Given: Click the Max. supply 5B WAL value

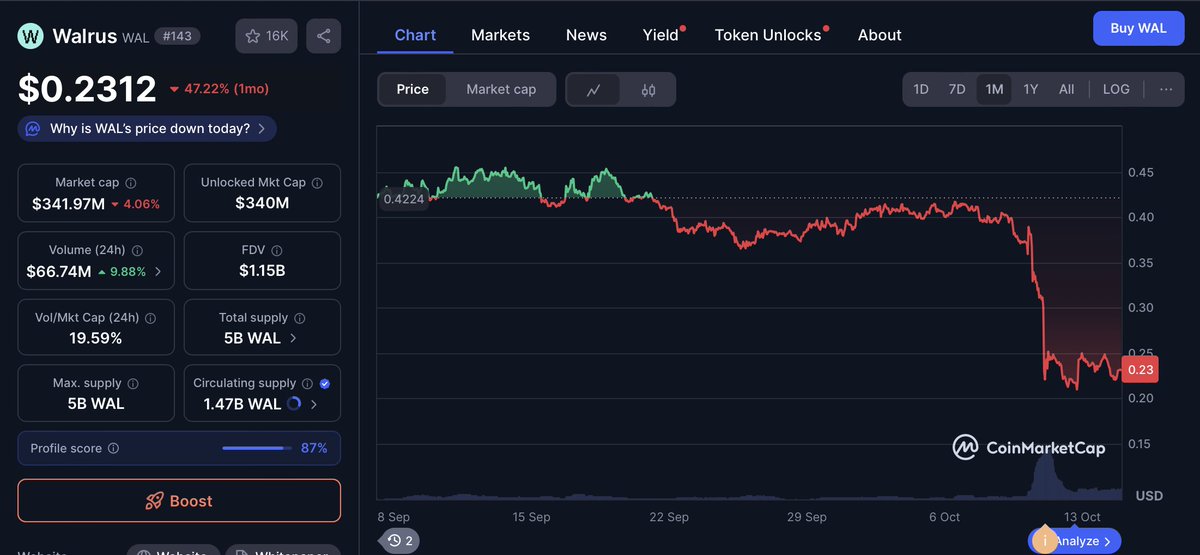Looking at the screenshot, I should coord(96,404).
